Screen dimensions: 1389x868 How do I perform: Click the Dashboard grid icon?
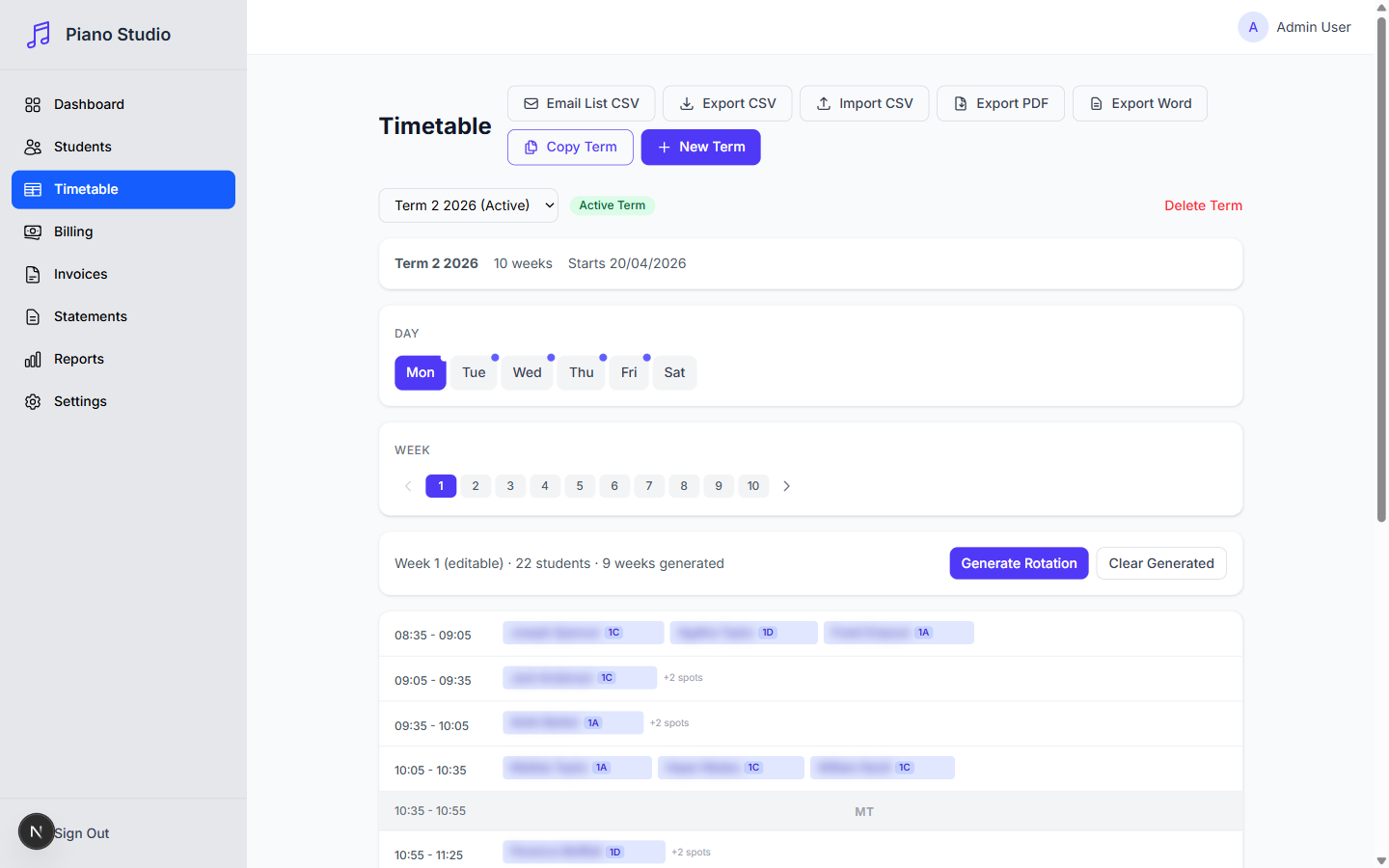click(x=33, y=104)
